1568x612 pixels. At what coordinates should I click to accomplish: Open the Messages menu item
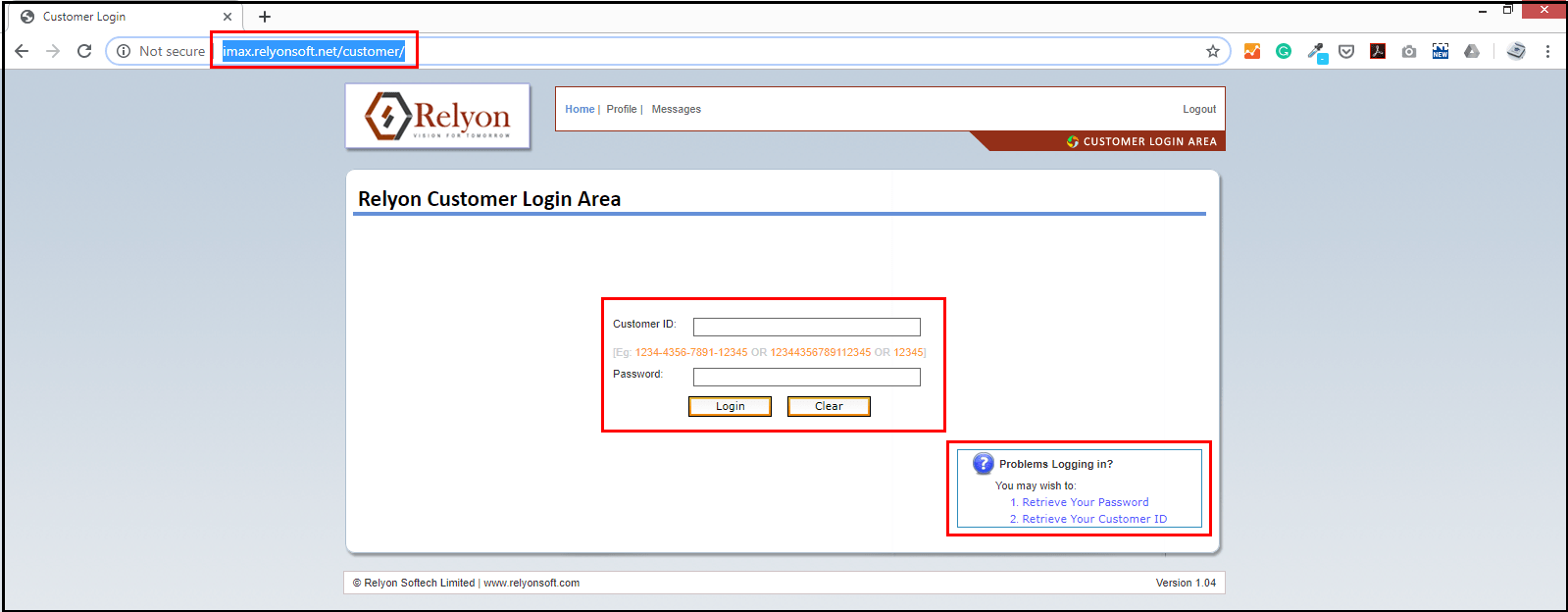677,109
